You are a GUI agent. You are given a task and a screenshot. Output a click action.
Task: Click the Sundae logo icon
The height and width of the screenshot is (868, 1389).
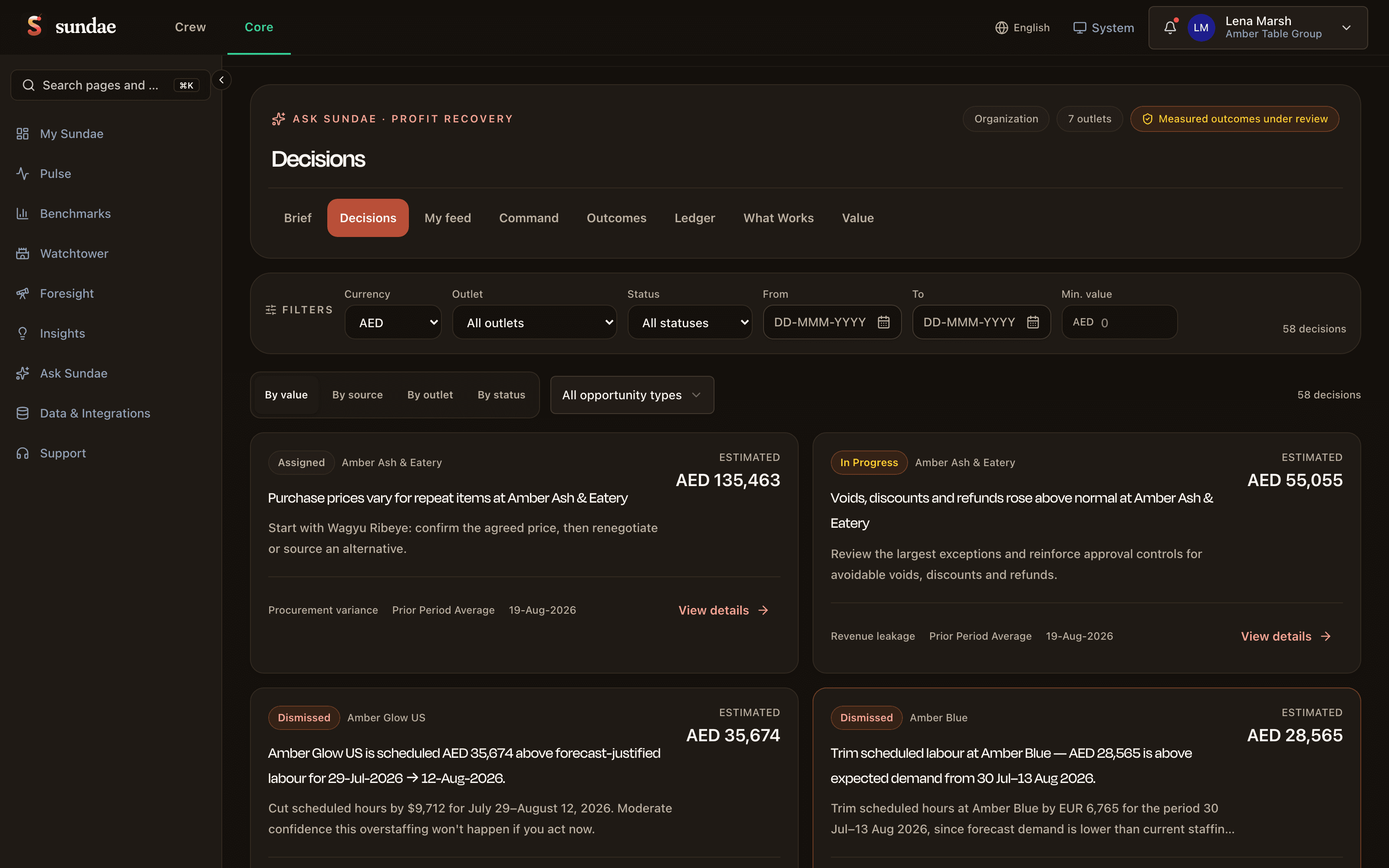click(34, 26)
